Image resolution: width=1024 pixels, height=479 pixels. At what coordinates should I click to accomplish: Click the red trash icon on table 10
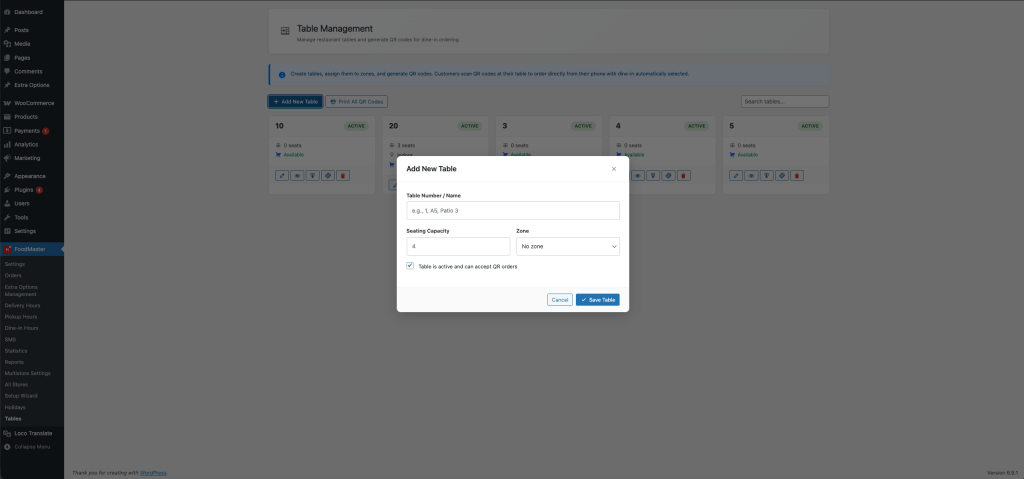[x=343, y=176]
